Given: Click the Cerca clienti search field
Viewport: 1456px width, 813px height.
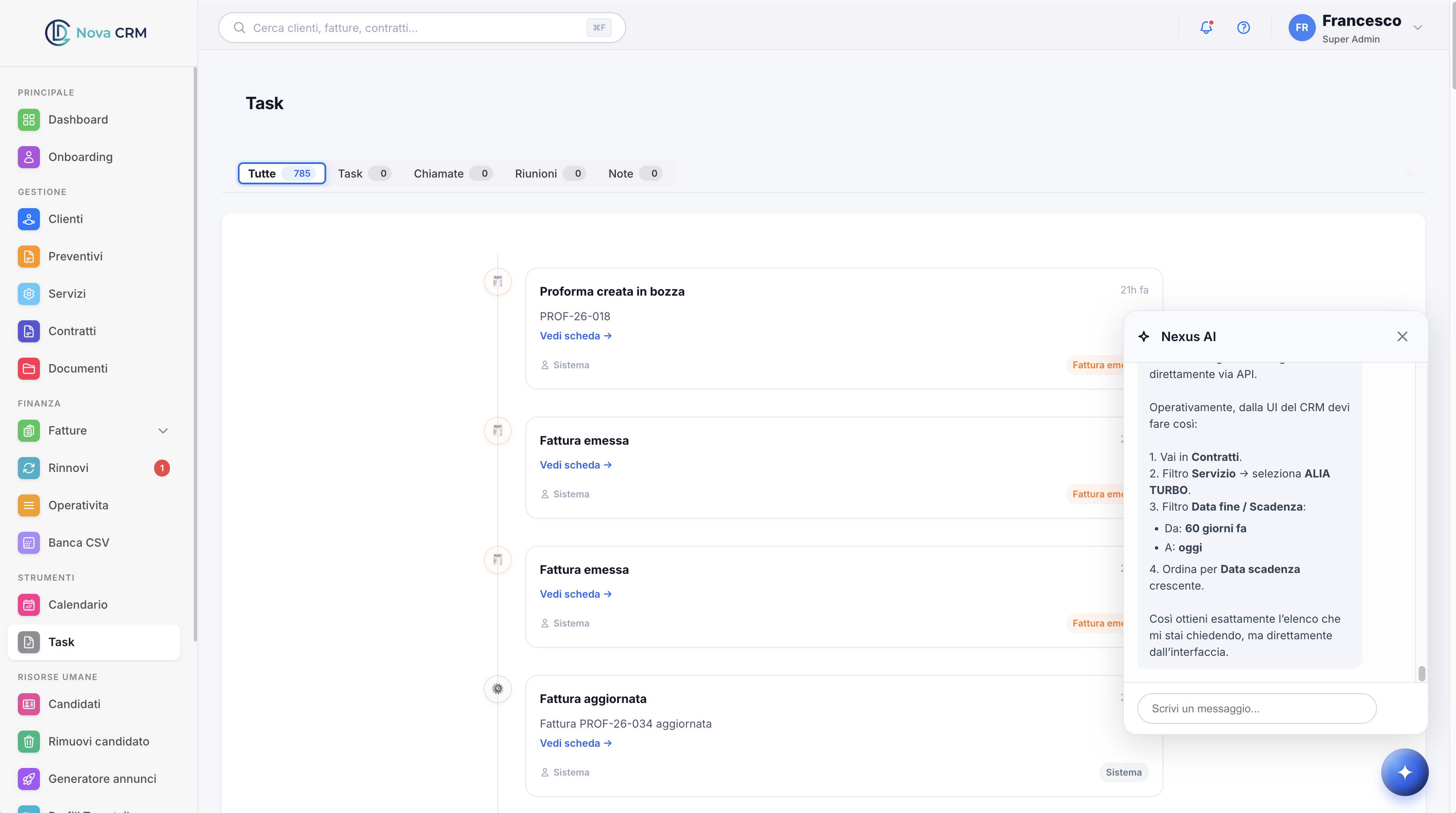Looking at the screenshot, I should pos(422,27).
